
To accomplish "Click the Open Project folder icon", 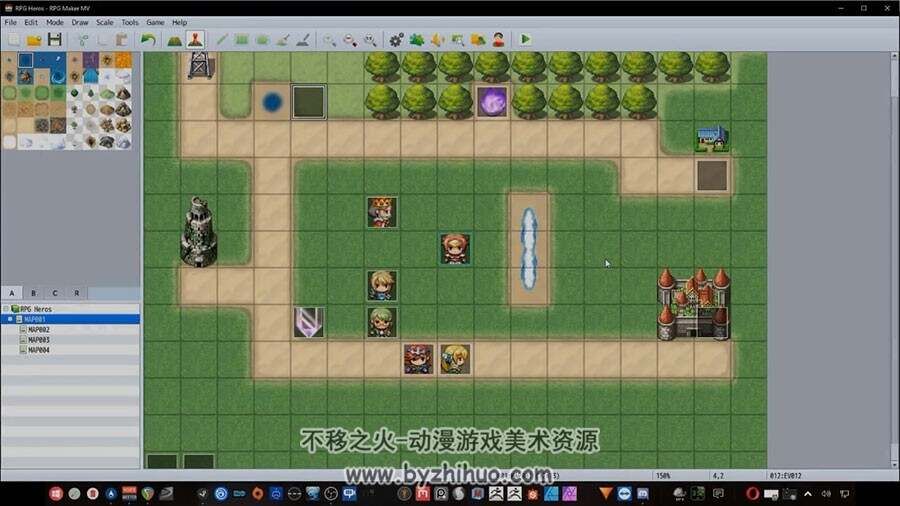I will (x=34, y=40).
